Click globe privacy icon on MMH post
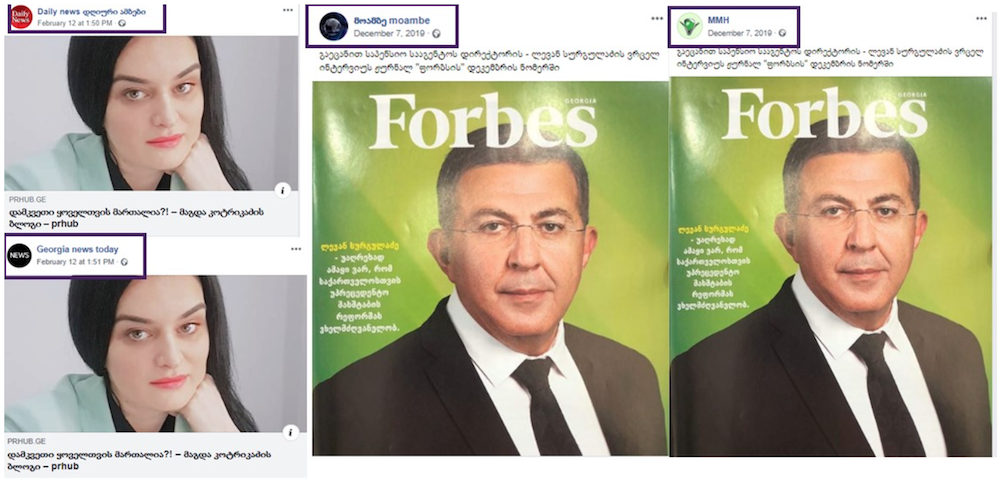The height and width of the screenshot is (483, 1000). [783, 33]
